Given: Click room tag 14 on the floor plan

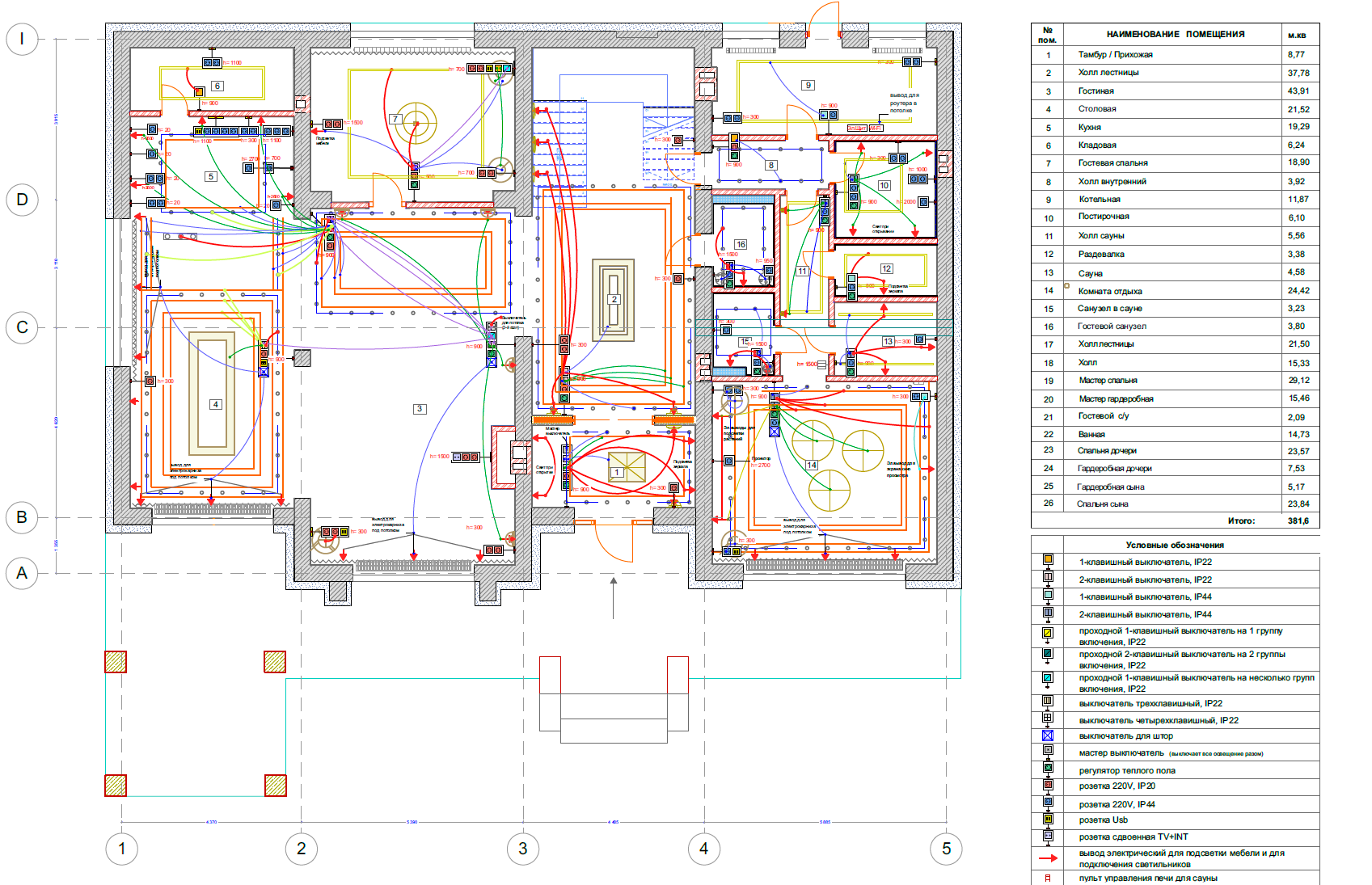Looking at the screenshot, I should point(812,465).
